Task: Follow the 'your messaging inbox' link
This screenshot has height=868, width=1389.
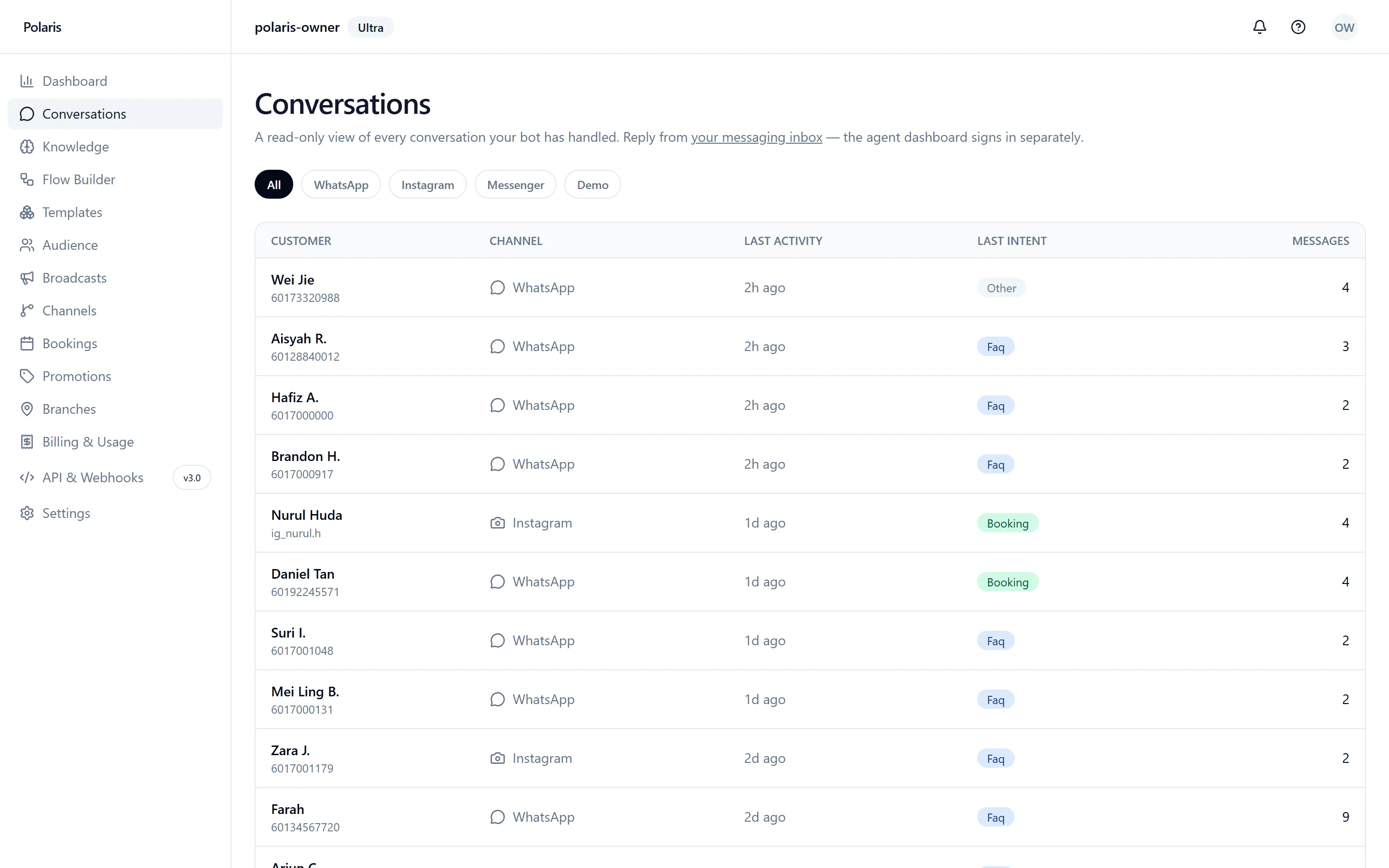Action: 757,137
